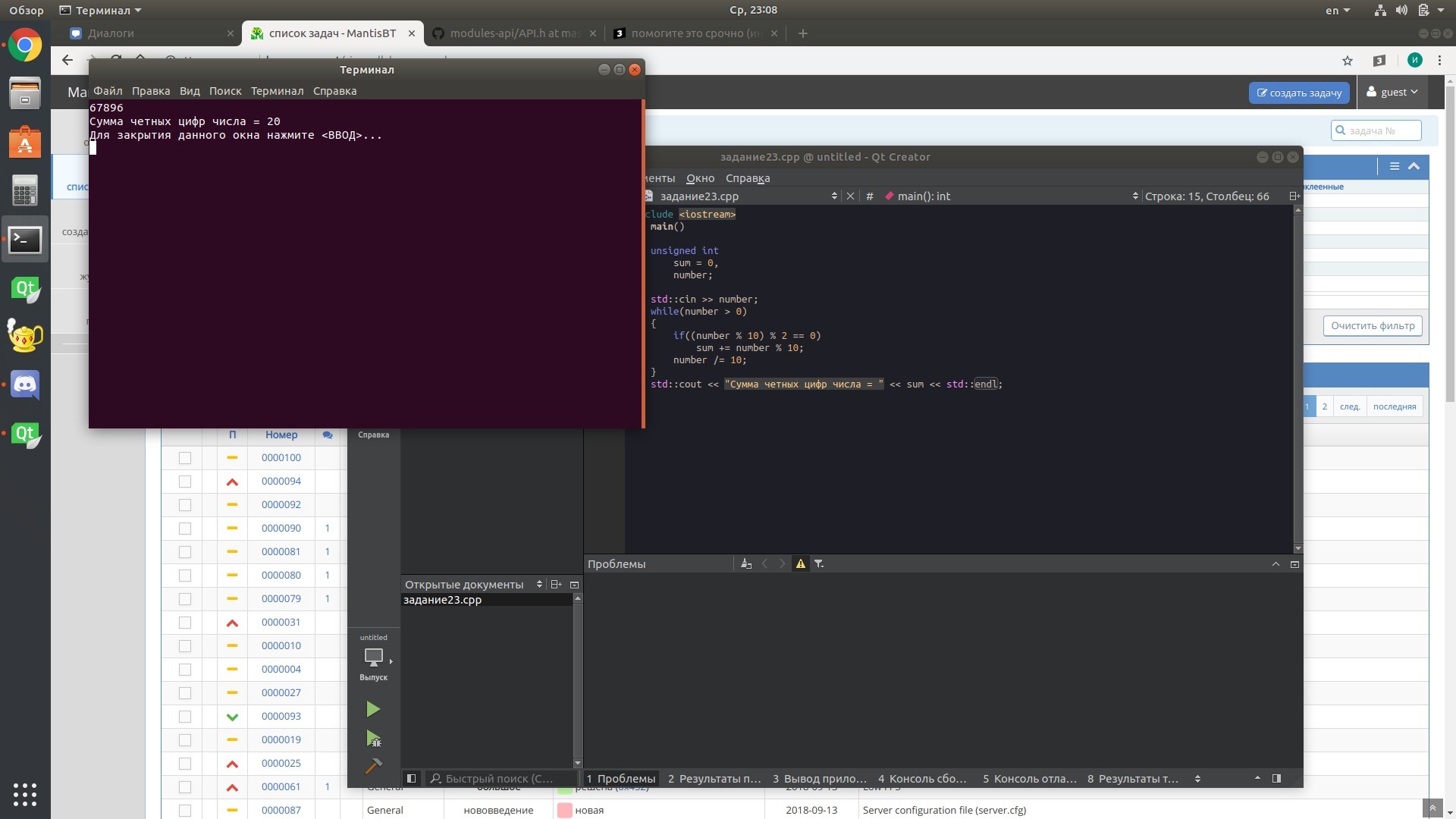Viewport: 1456px width, 819px height.
Task: Check the box for issue 0000093
Action: 185,717
